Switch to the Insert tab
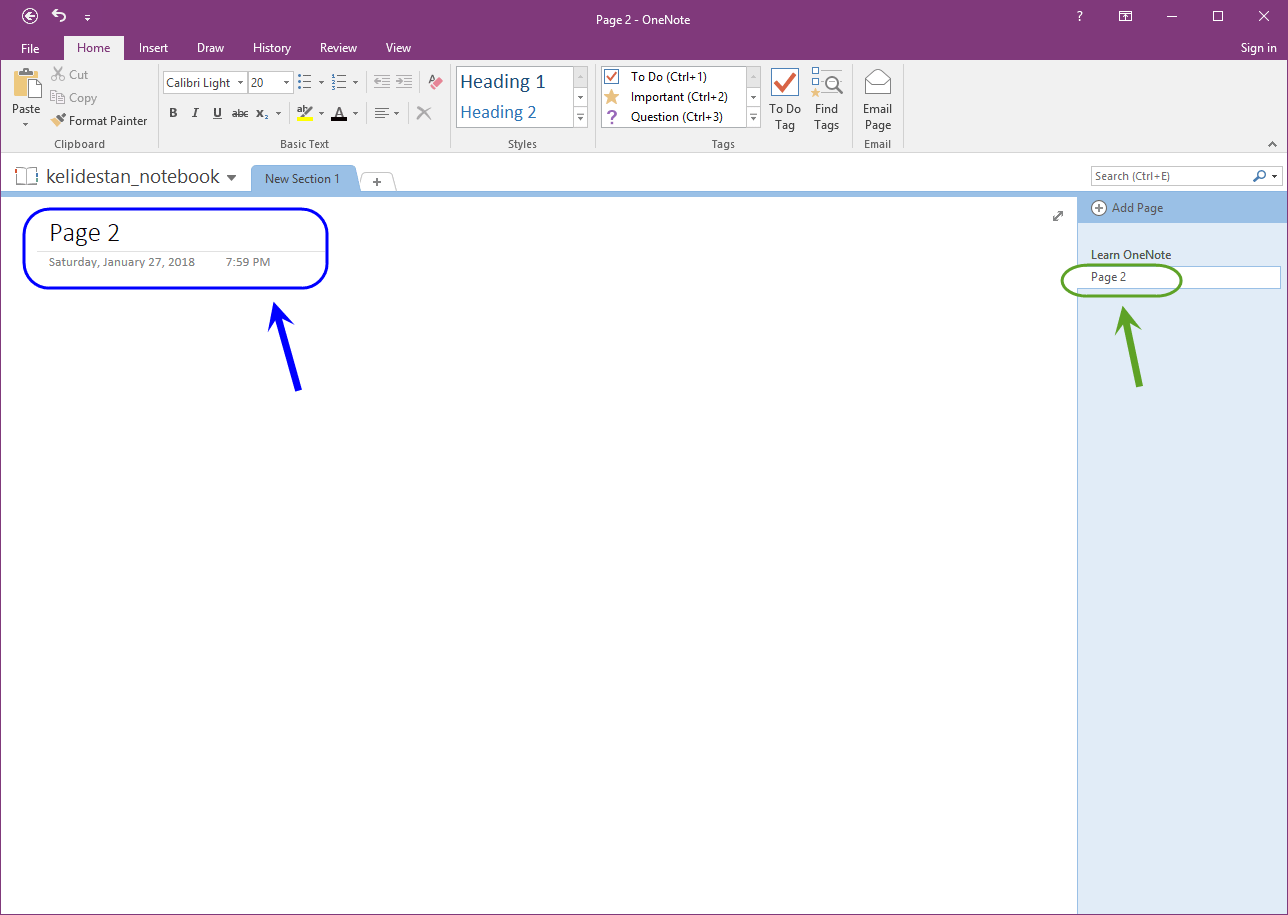 153,48
